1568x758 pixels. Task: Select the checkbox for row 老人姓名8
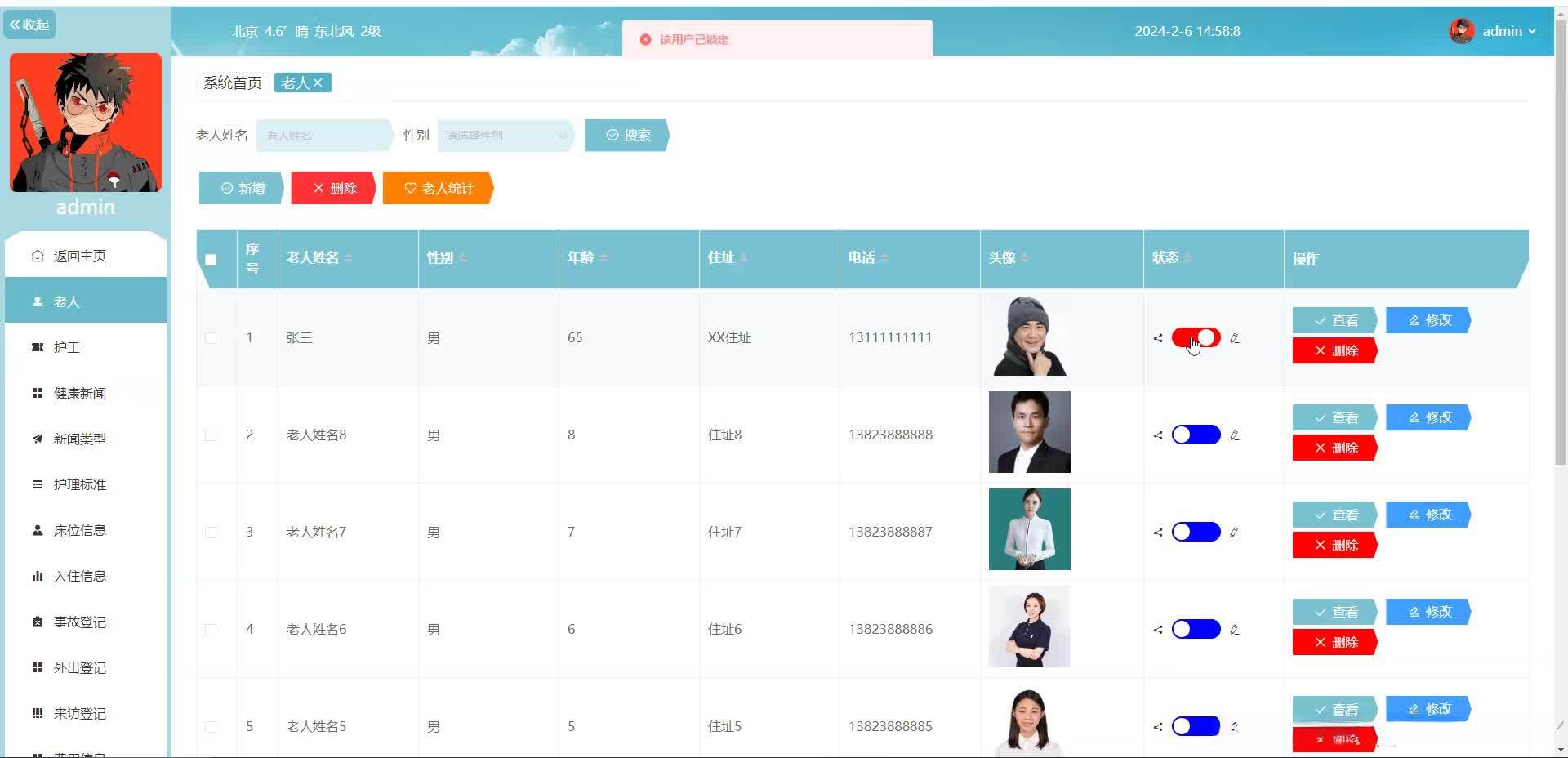pyautogui.click(x=211, y=435)
